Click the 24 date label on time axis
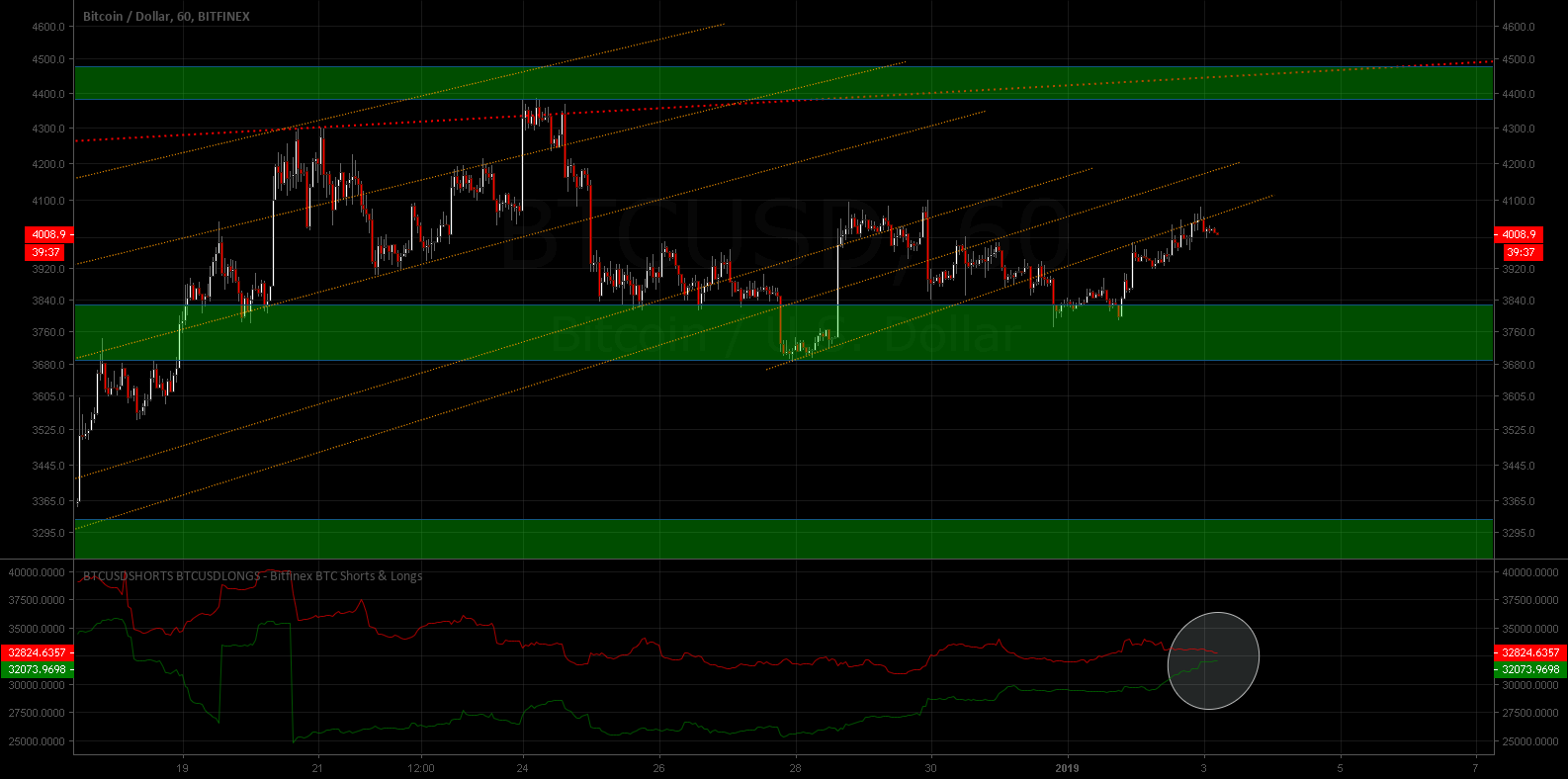Image resolution: width=1568 pixels, height=779 pixels. (523, 768)
